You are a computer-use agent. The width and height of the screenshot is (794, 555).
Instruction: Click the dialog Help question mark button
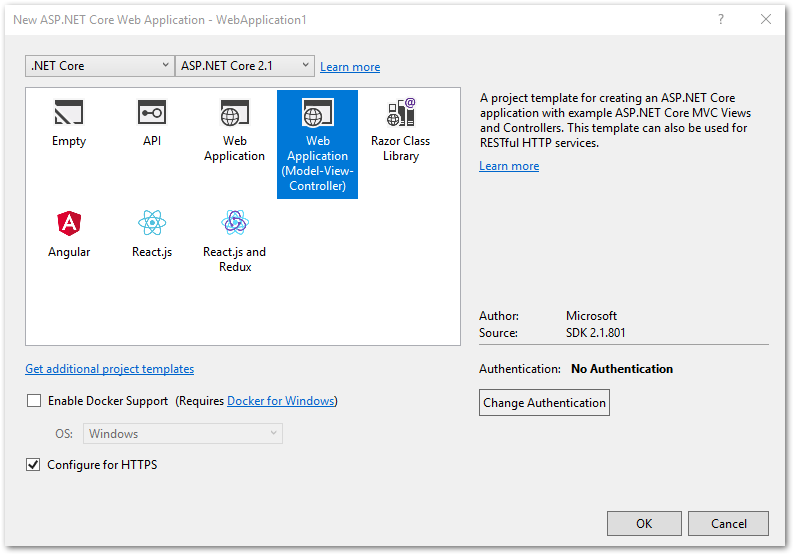tap(720, 19)
